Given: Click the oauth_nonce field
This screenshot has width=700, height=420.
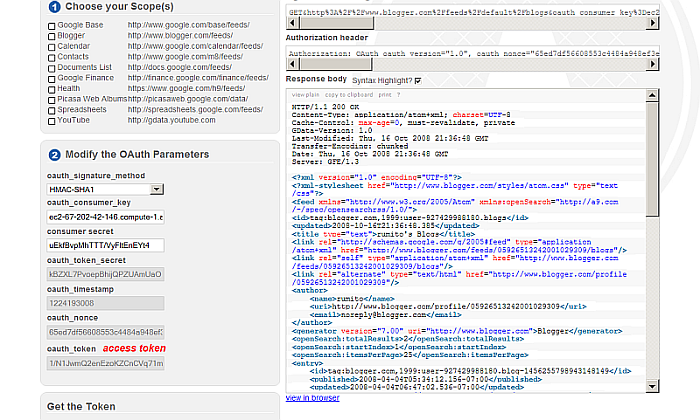Looking at the screenshot, I should pos(105,332).
